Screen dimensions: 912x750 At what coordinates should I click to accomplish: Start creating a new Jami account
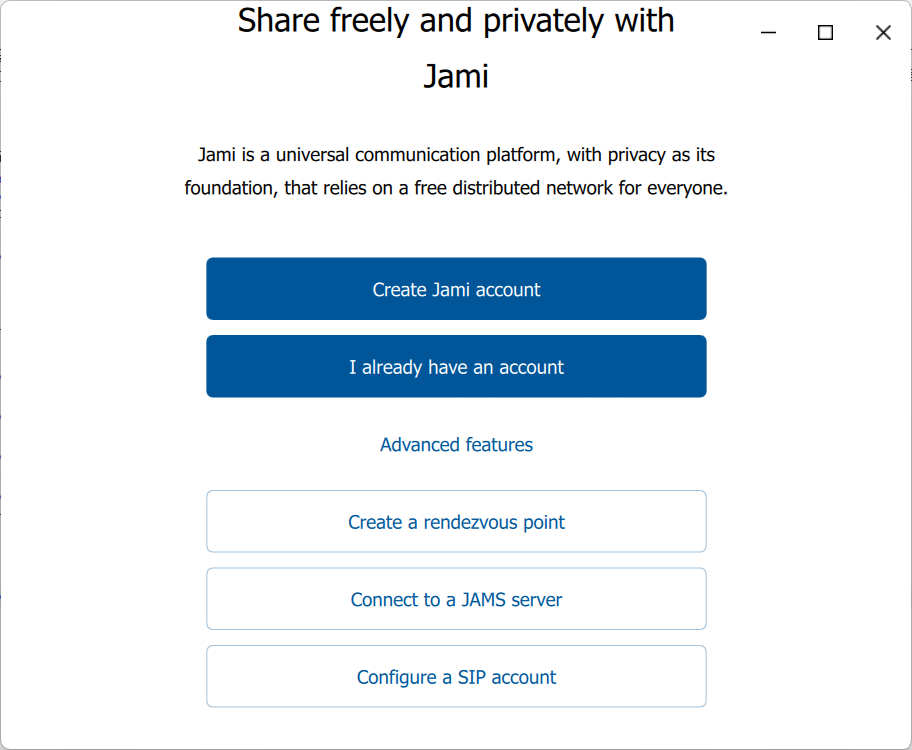tap(456, 289)
